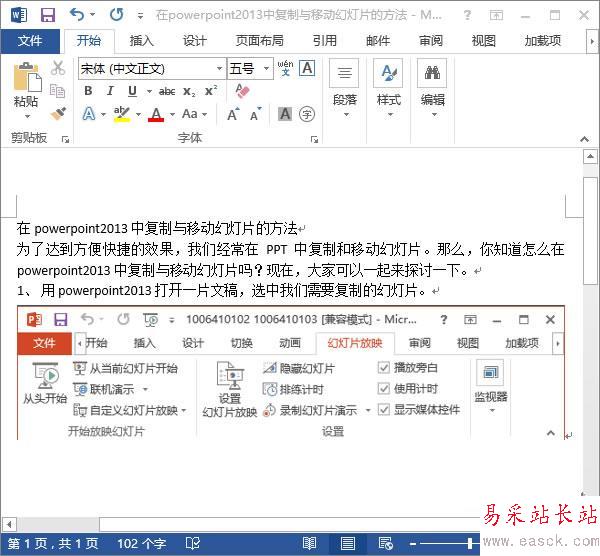Screen dimensions: 600x556
Task: Click the document title line text
Action: point(157,228)
